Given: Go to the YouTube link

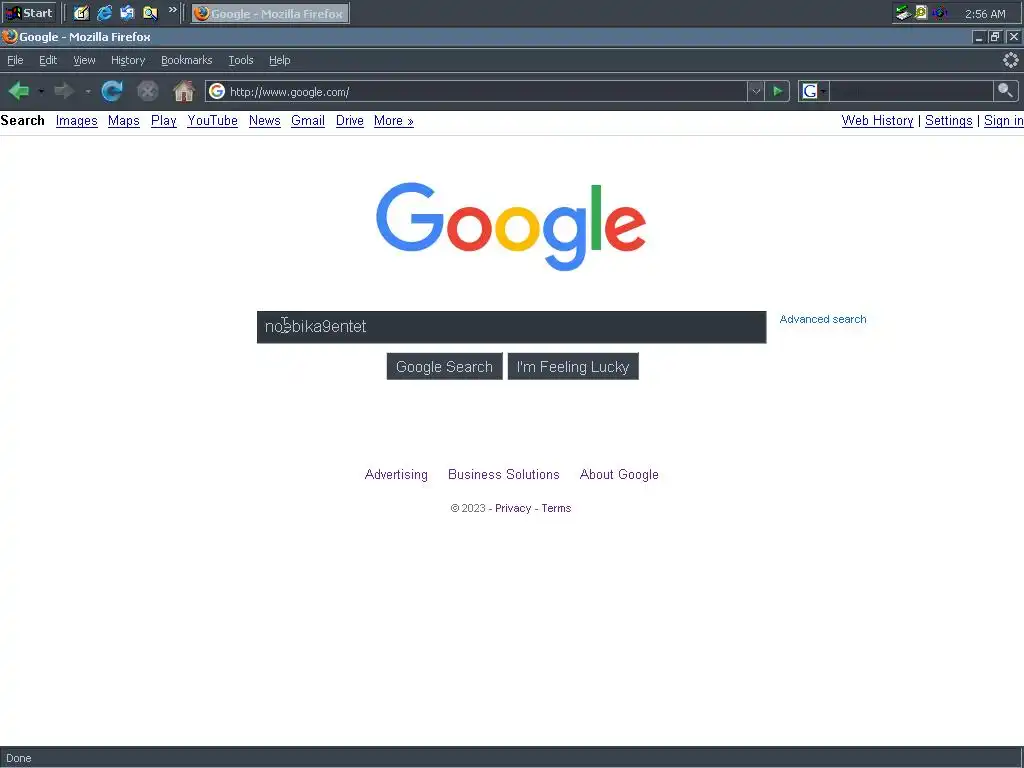Looking at the screenshot, I should 212,121.
